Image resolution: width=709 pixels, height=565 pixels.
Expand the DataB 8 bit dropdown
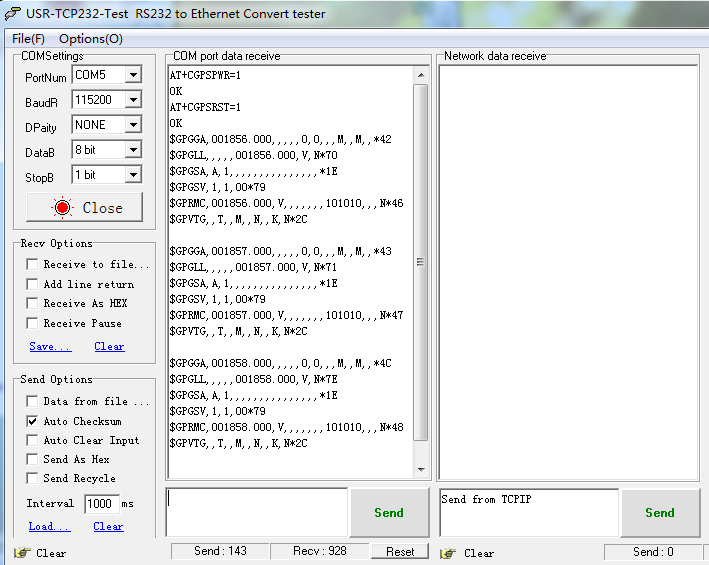pyautogui.click(x=133, y=150)
